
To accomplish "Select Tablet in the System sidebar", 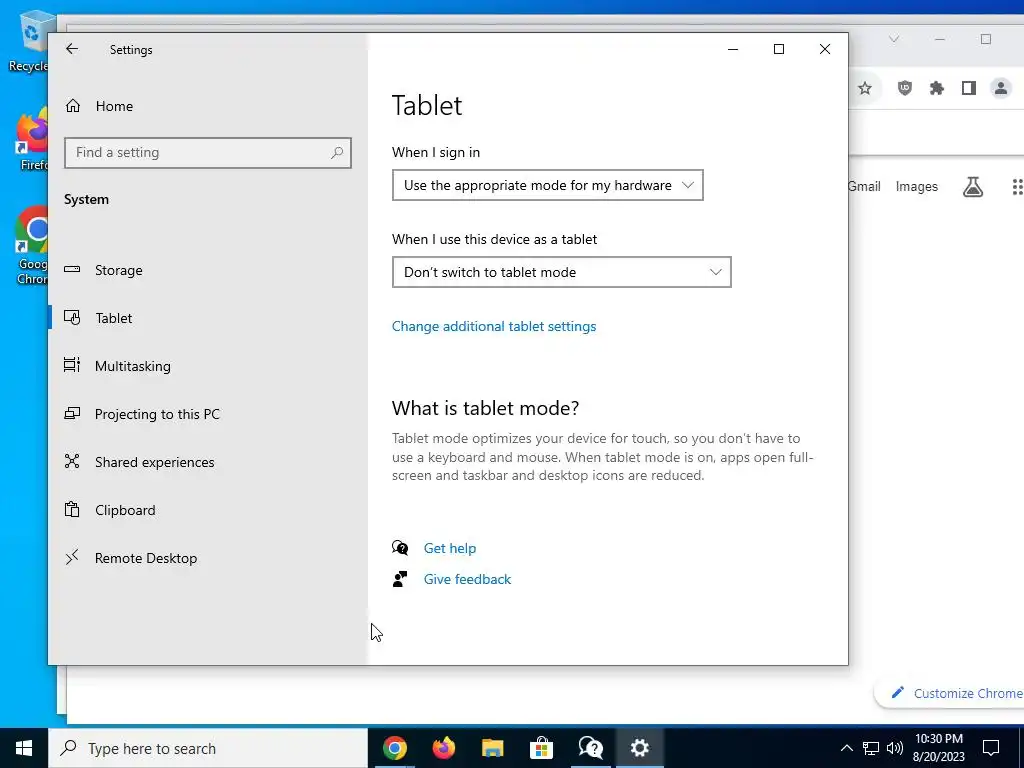I will coord(208,318).
